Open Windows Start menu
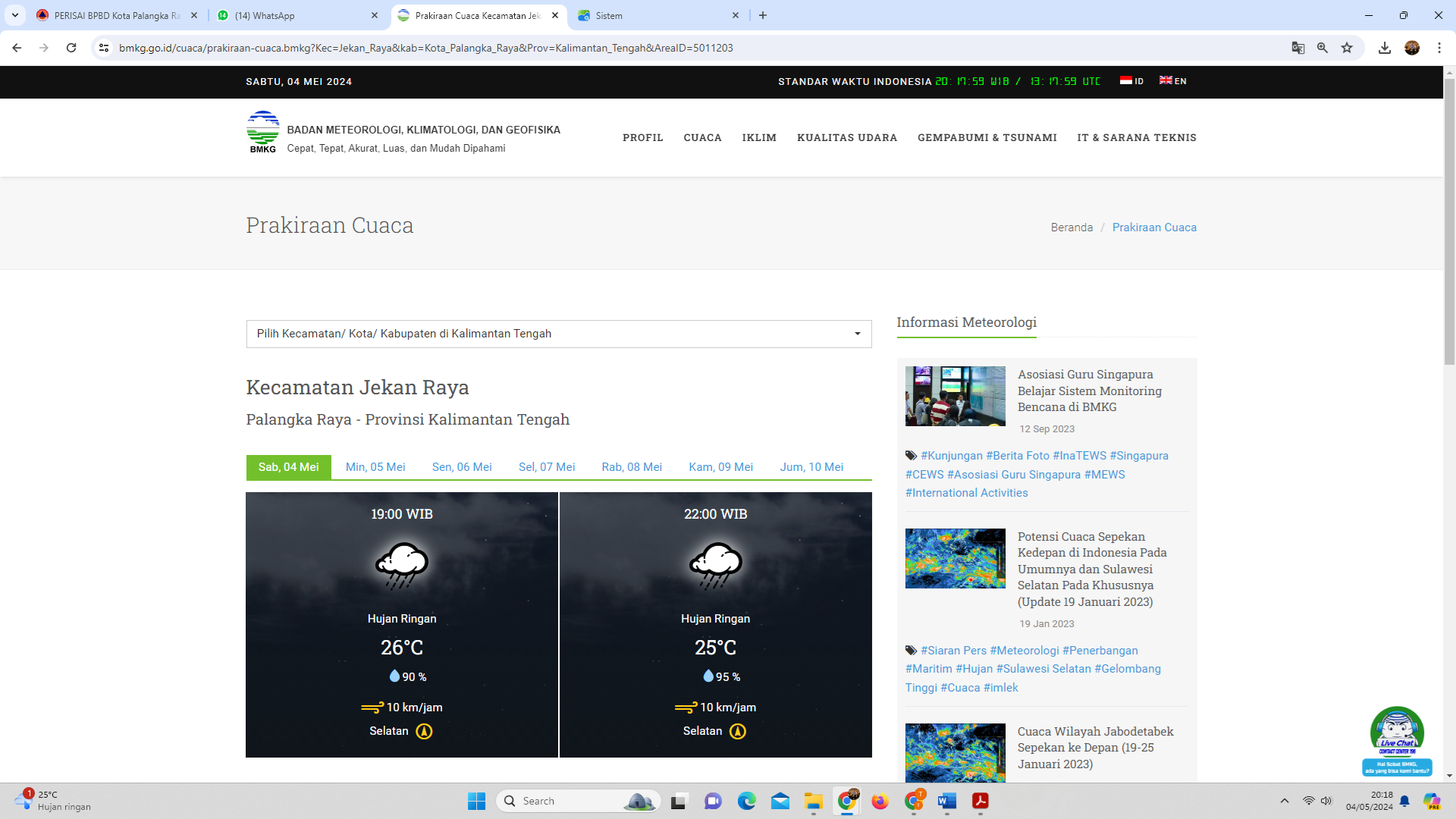The height and width of the screenshot is (819, 1456). click(476, 801)
